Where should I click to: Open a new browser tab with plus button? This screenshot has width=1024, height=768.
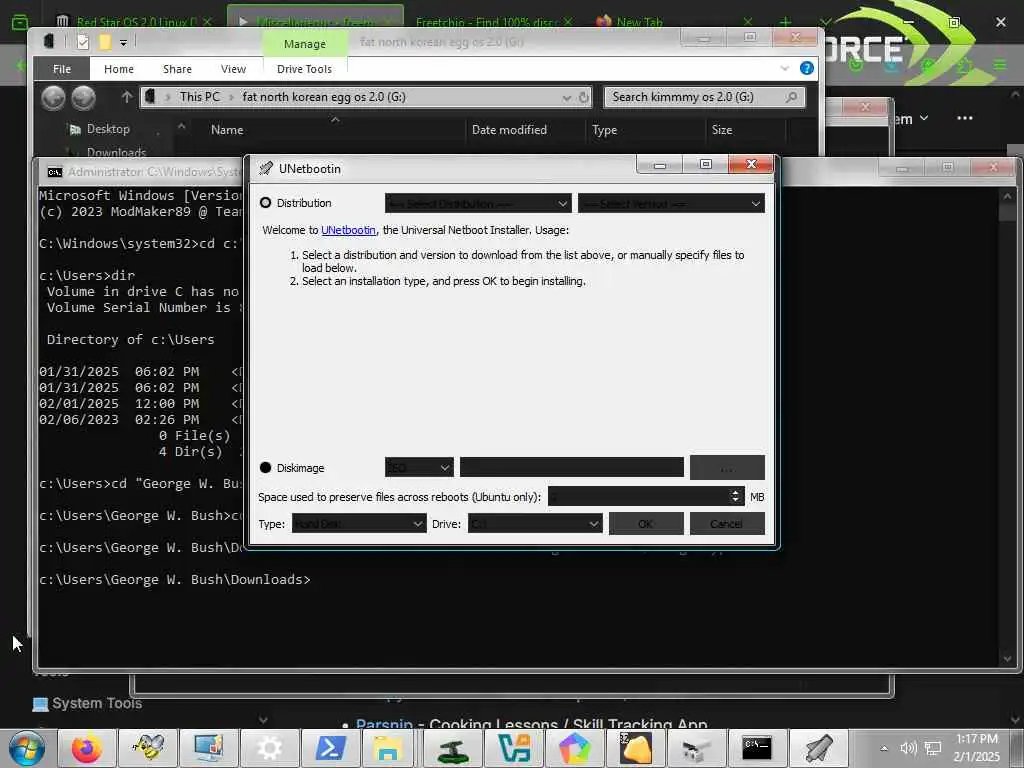click(x=785, y=22)
